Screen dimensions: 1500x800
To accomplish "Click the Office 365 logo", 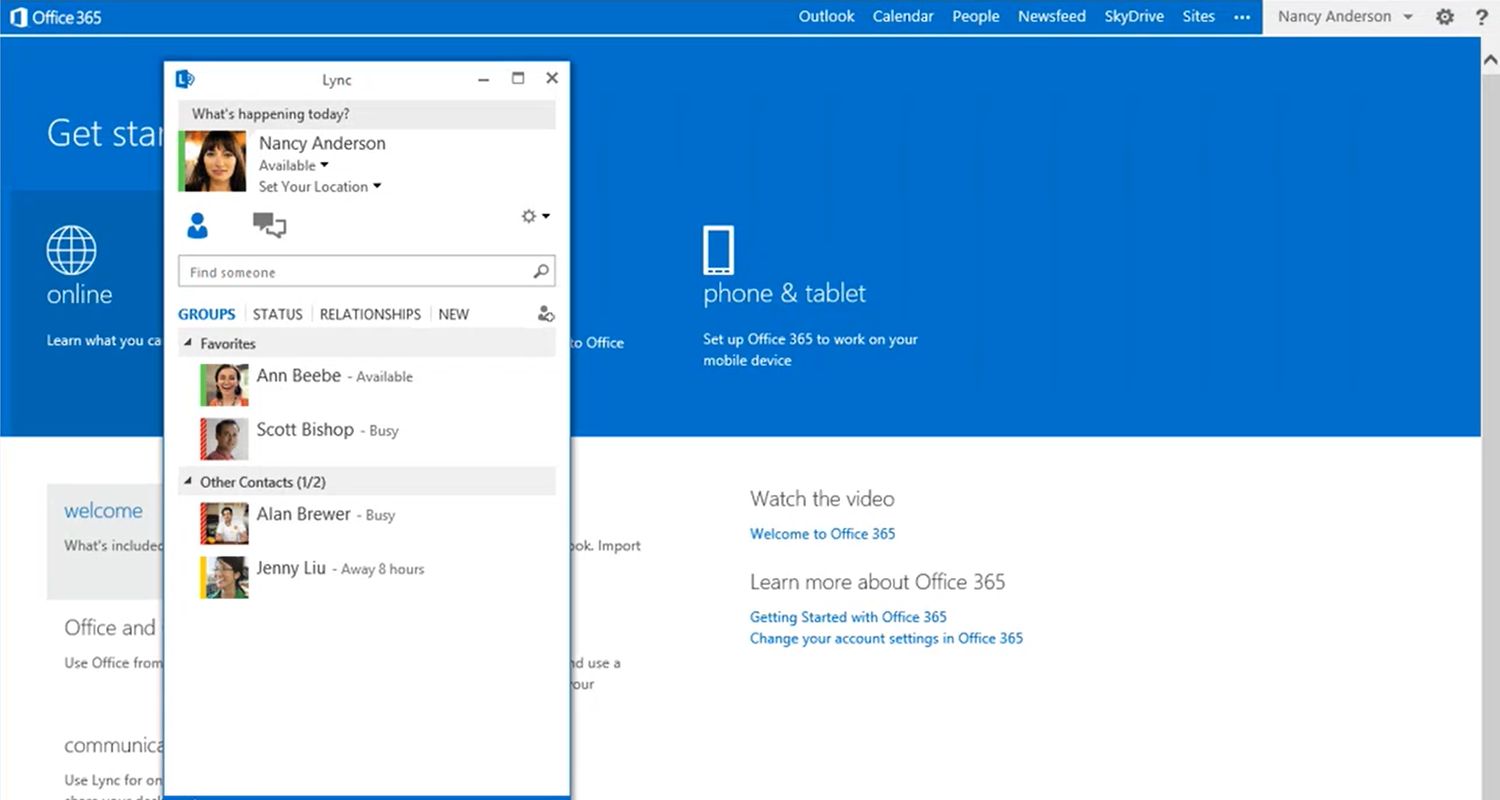I will click(x=56, y=17).
